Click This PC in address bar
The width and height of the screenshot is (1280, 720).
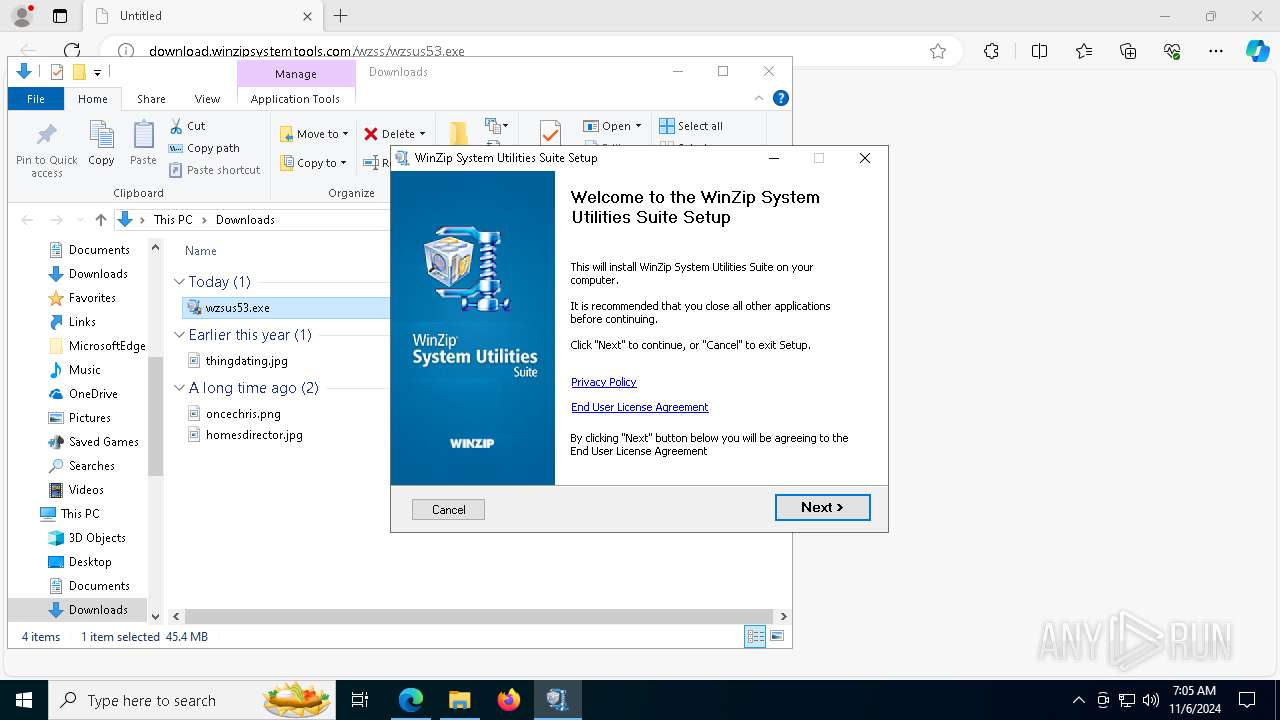pos(173,220)
